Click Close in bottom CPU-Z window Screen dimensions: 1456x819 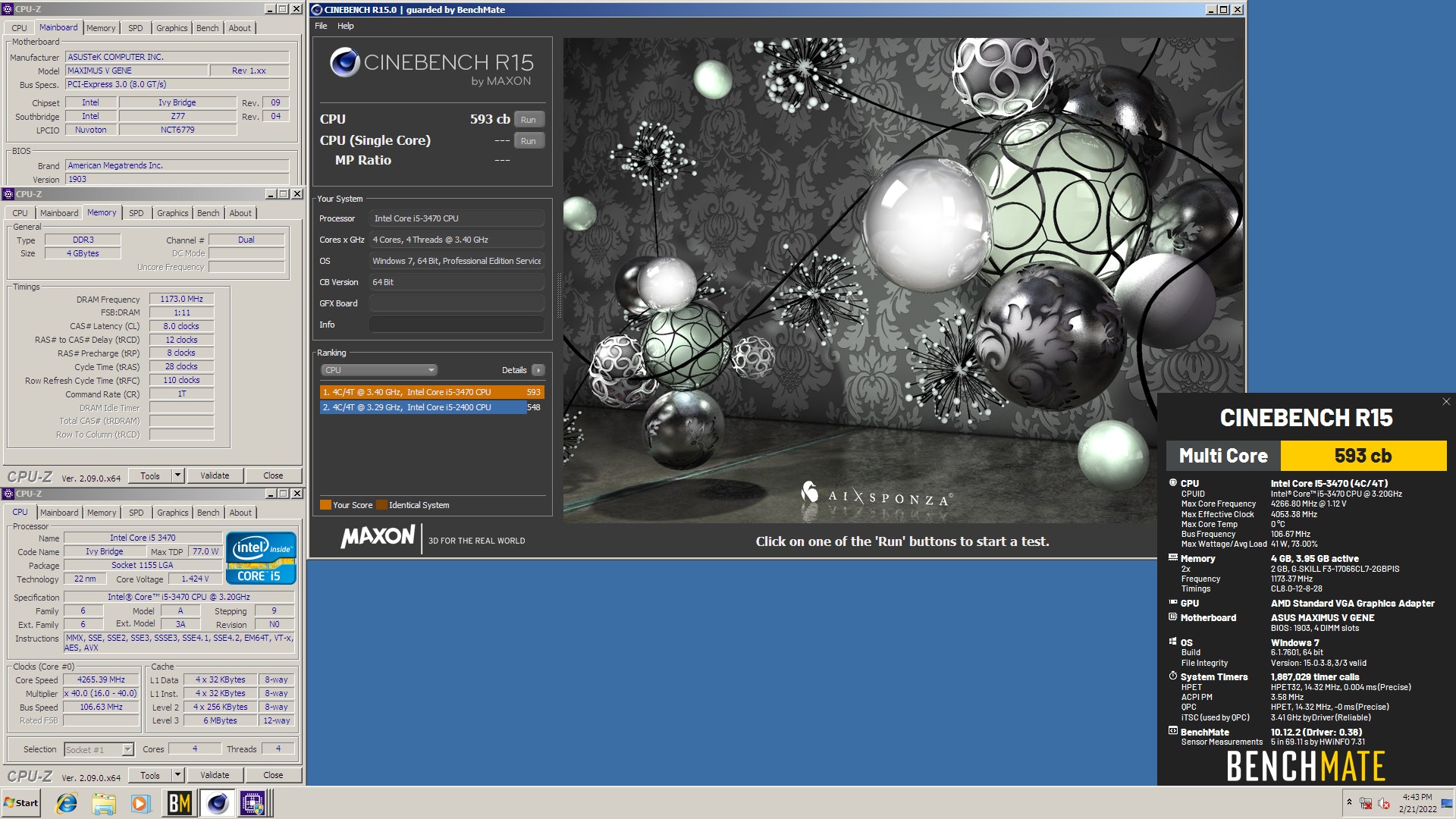point(273,776)
